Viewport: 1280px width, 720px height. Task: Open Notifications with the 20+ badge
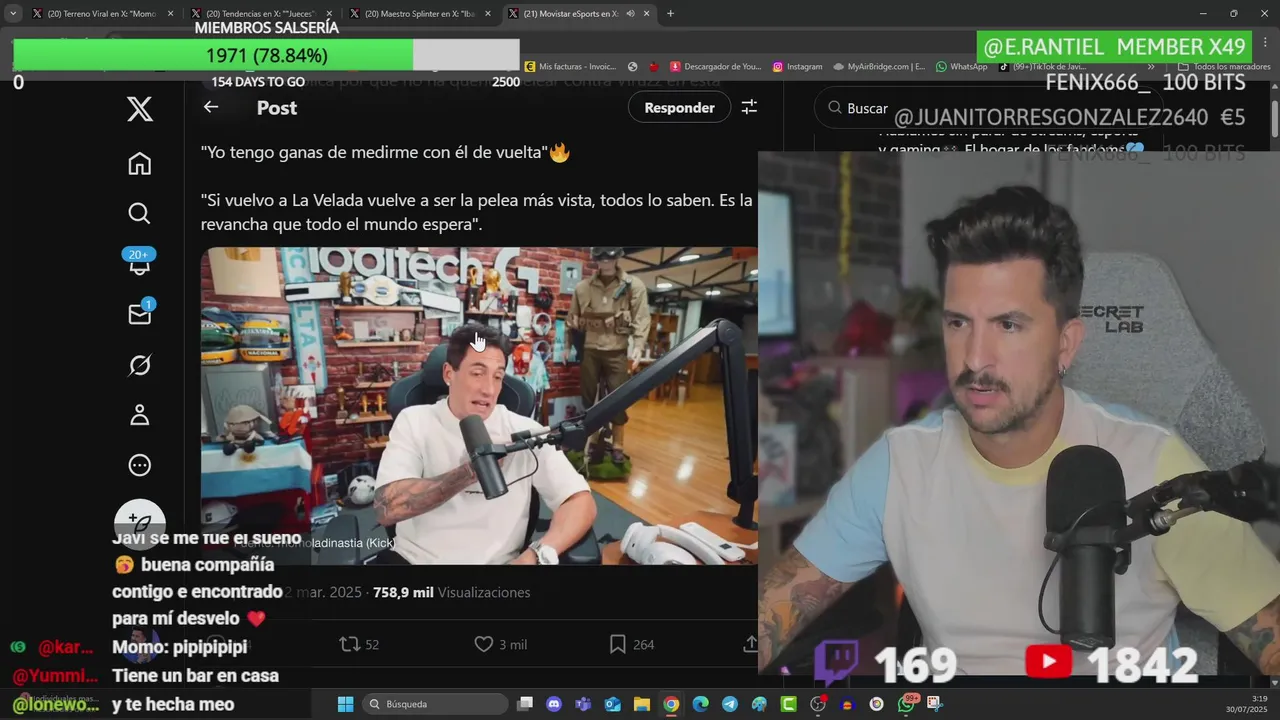(139, 262)
